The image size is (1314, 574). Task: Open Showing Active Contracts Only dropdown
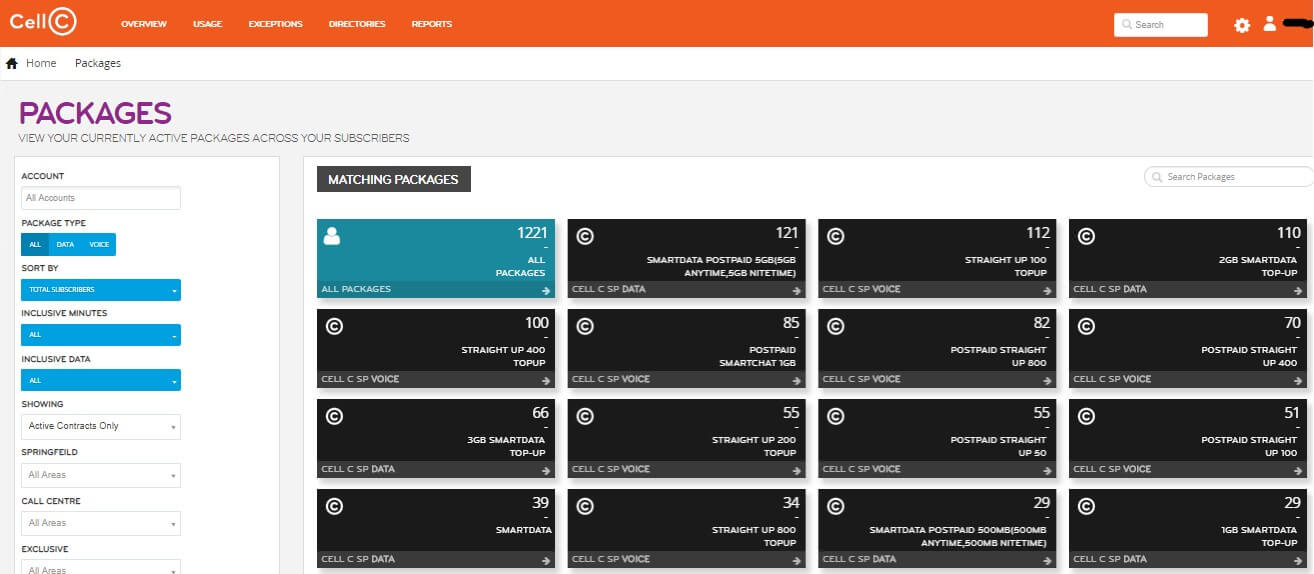[101, 426]
